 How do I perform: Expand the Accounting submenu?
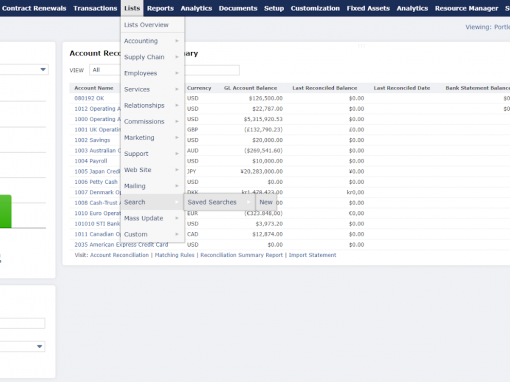(x=152, y=41)
